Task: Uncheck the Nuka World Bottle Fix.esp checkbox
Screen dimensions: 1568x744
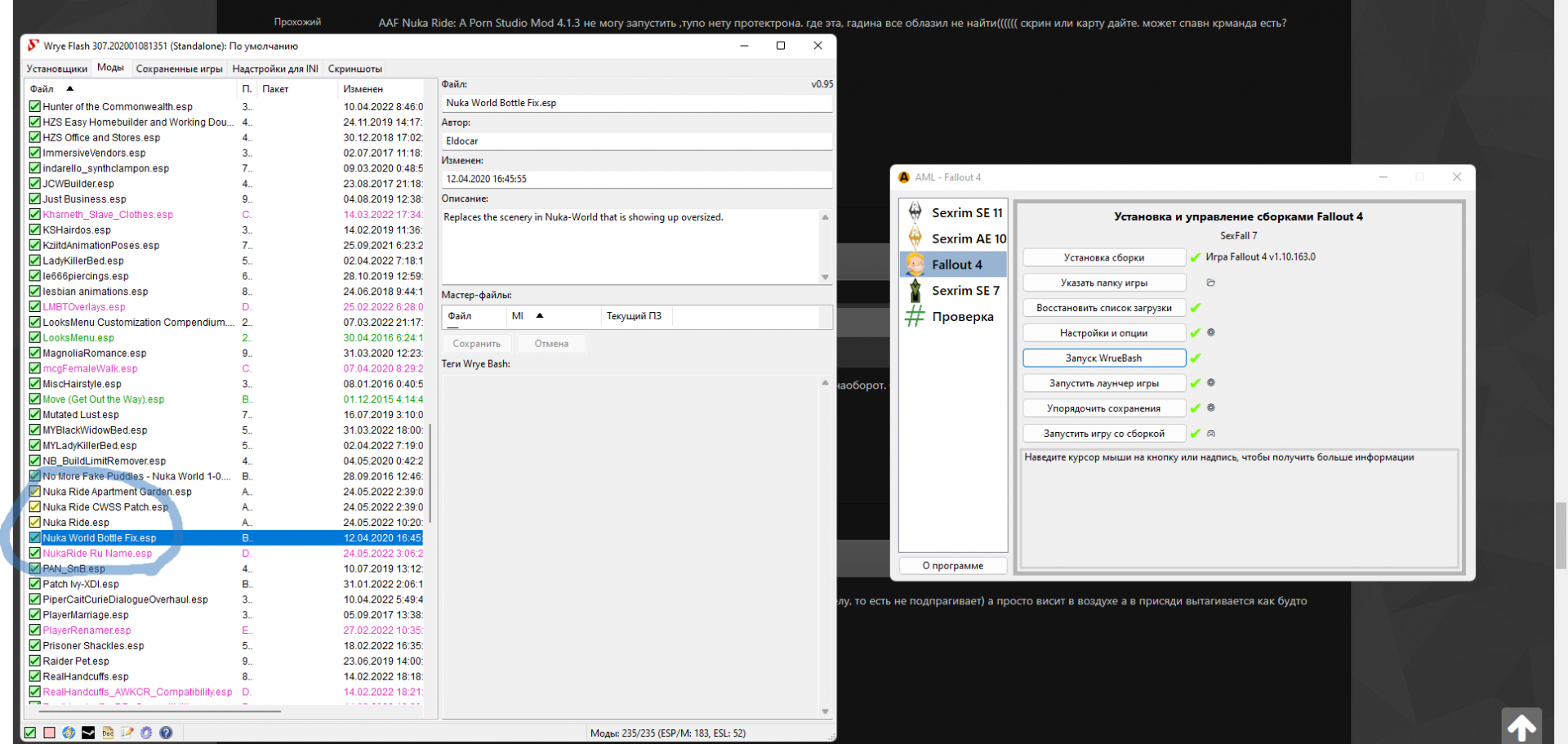Action: [35, 538]
